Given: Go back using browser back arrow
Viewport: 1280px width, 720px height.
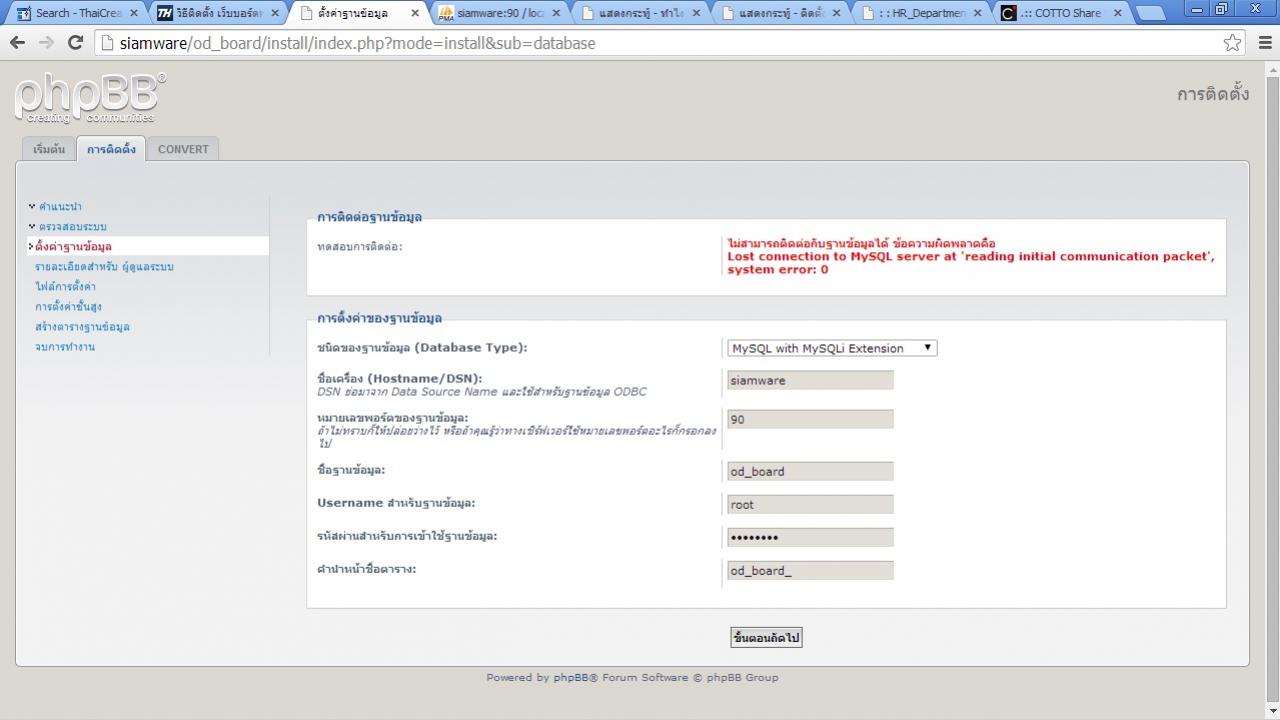Looking at the screenshot, I should point(17,43).
